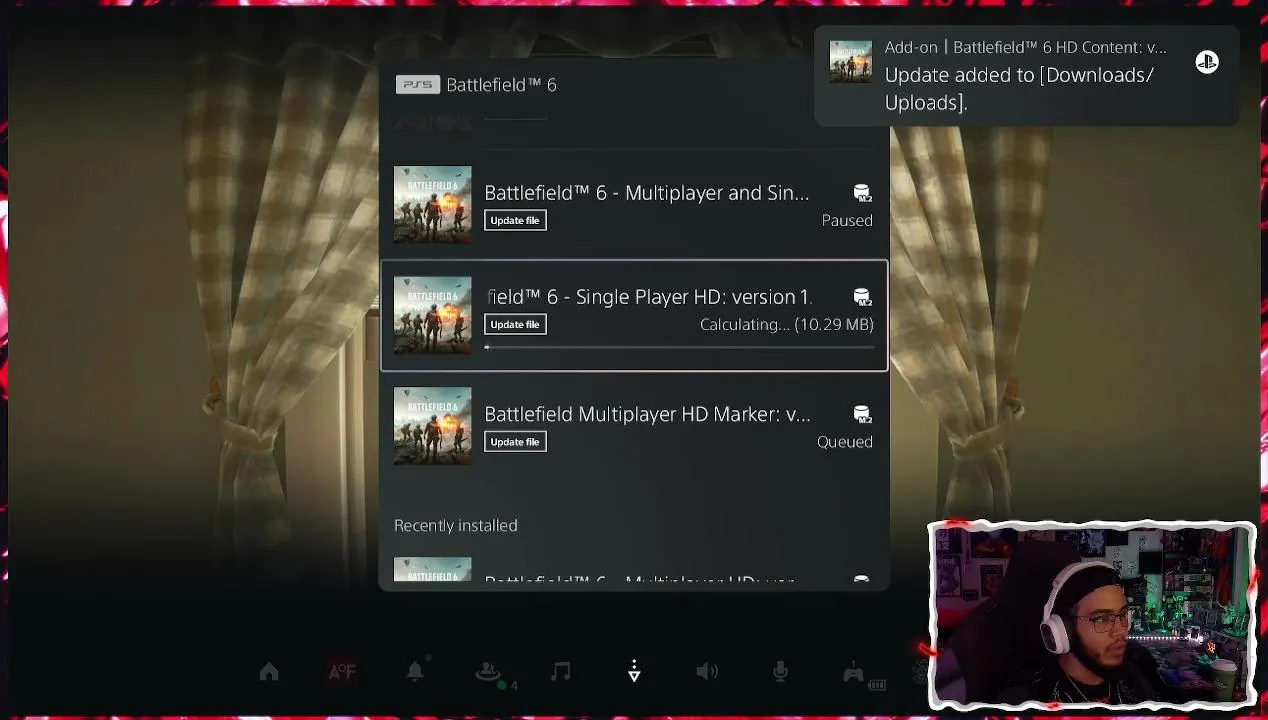Click the streamer webcam overlay
Viewport: 1268px width, 720px height.
click(1092, 615)
